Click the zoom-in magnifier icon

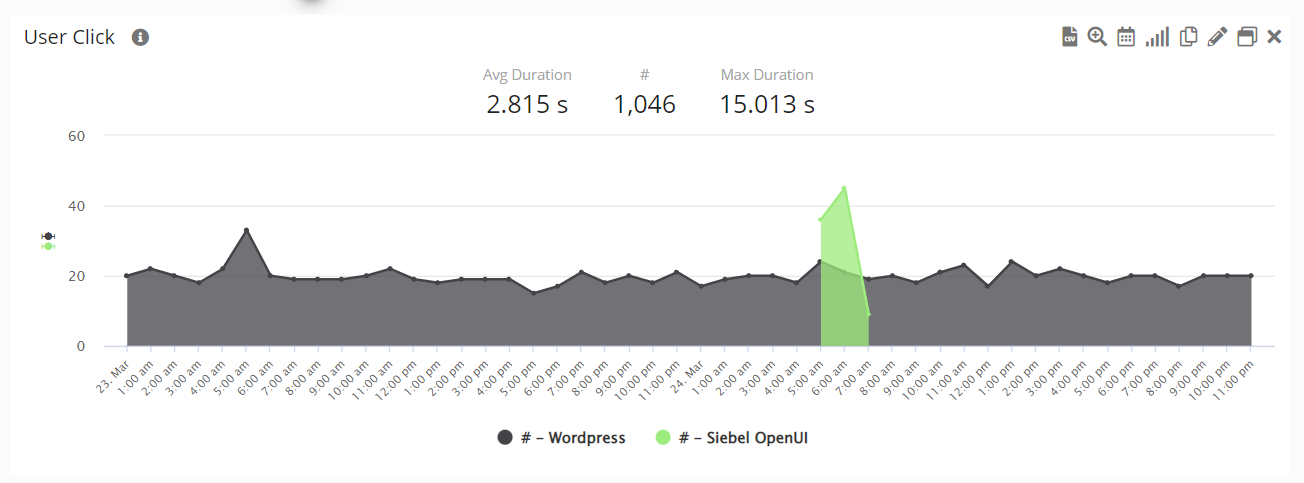pyautogui.click(x=1097, y=37)
